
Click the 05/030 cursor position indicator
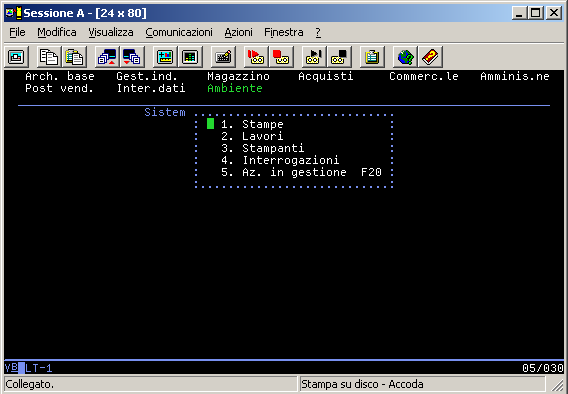point(543,368)
